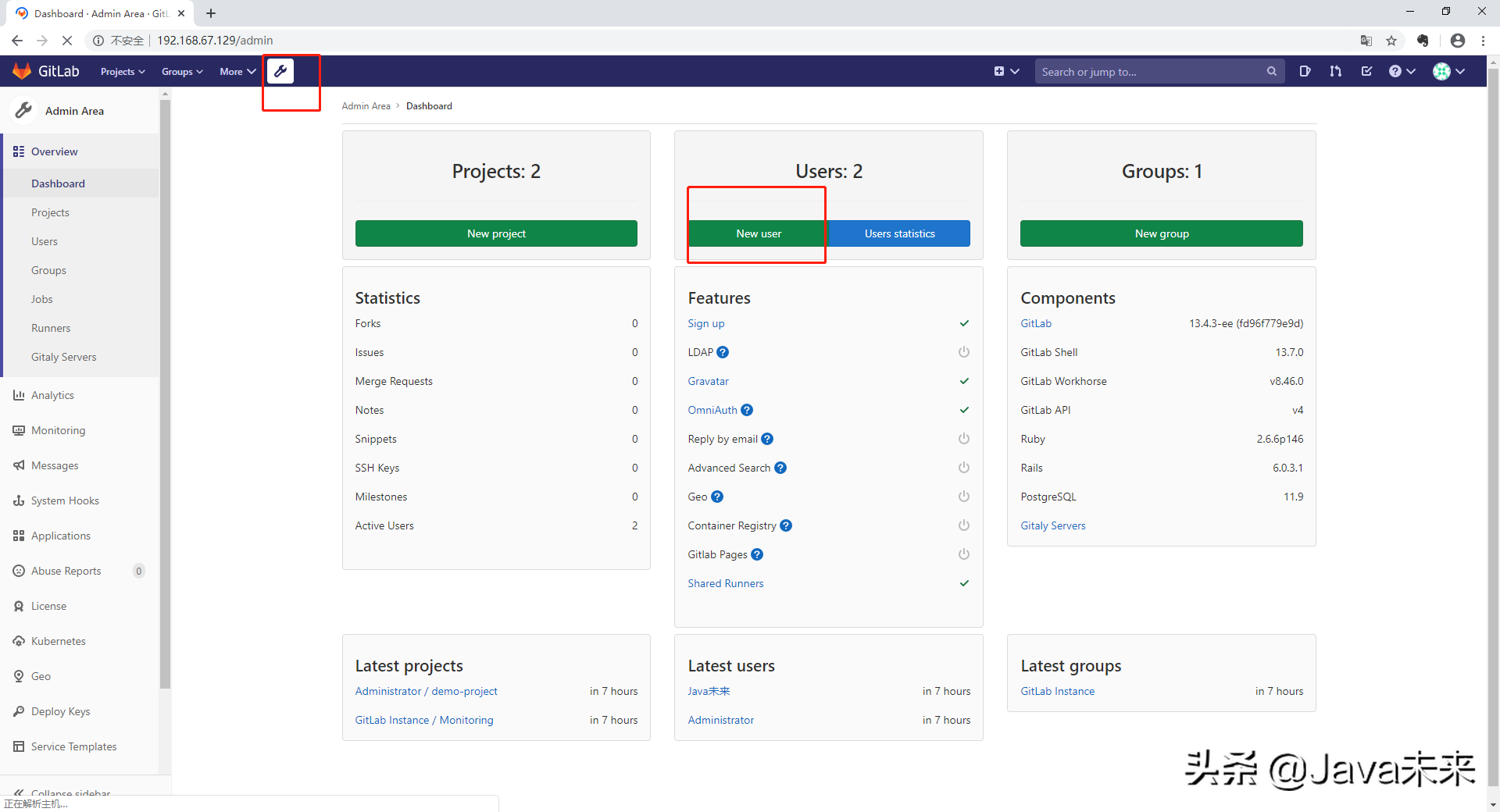Click the Users statistics button
Viewport: 1500px width, 812px height.
899,233
